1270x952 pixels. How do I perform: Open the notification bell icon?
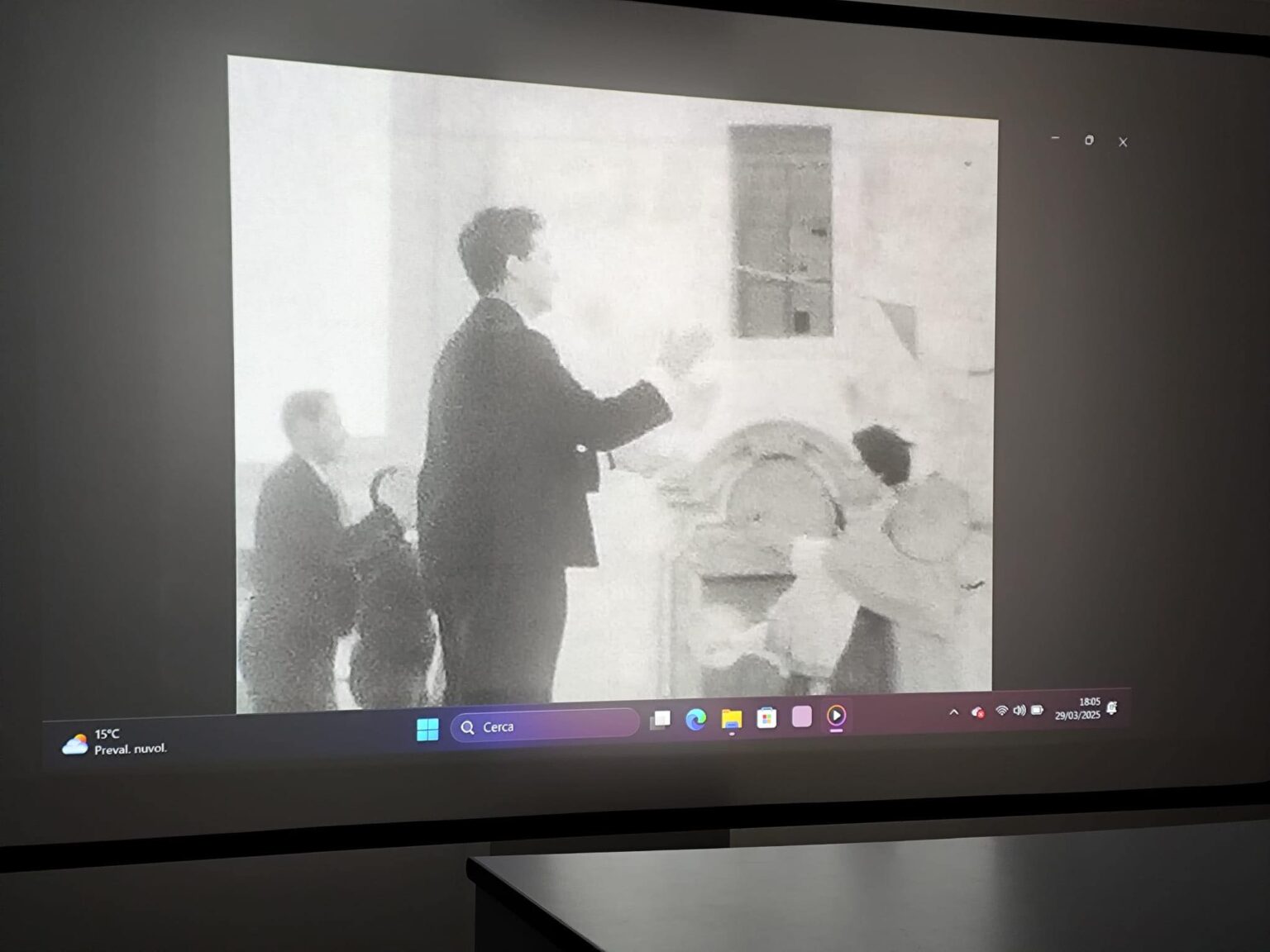[1112, 707]
